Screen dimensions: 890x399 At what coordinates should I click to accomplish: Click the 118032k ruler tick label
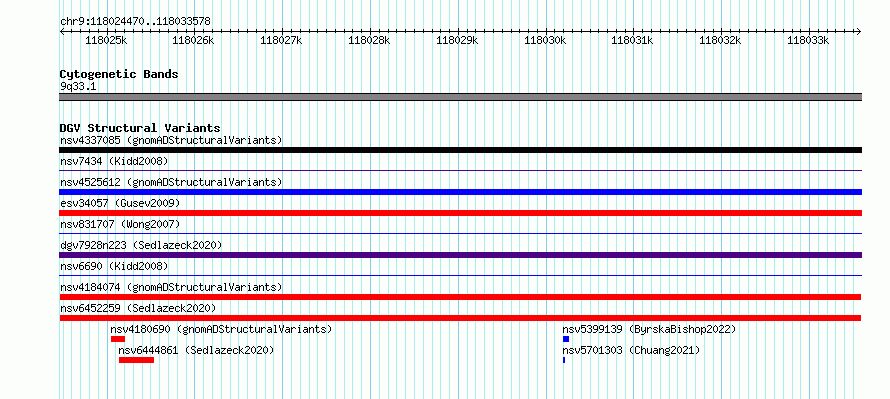click(x=720, y=40)
